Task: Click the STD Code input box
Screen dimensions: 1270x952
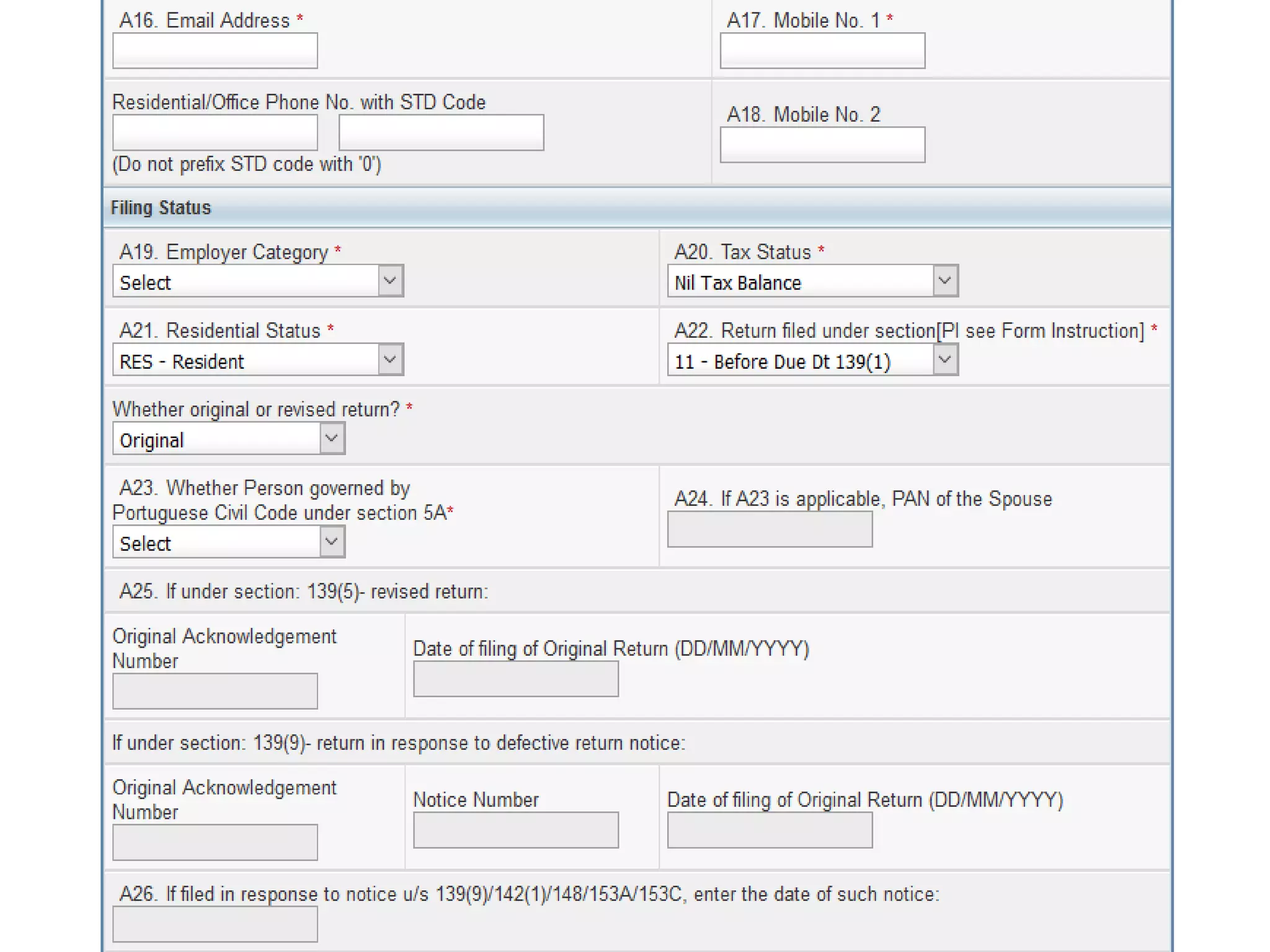Action: pos(215,132)
